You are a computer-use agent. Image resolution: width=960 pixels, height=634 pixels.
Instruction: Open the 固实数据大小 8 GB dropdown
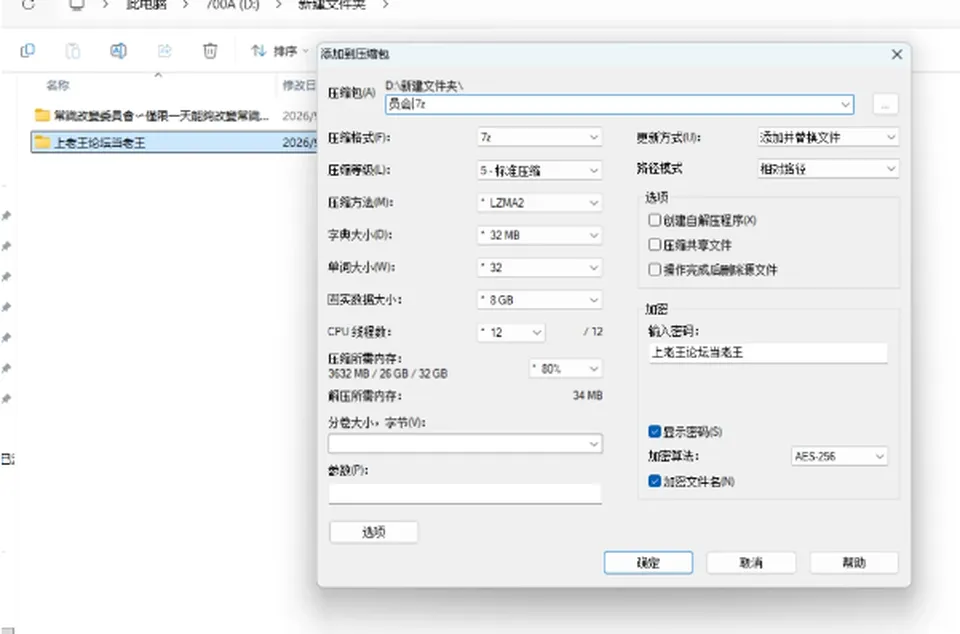[539, 300]
